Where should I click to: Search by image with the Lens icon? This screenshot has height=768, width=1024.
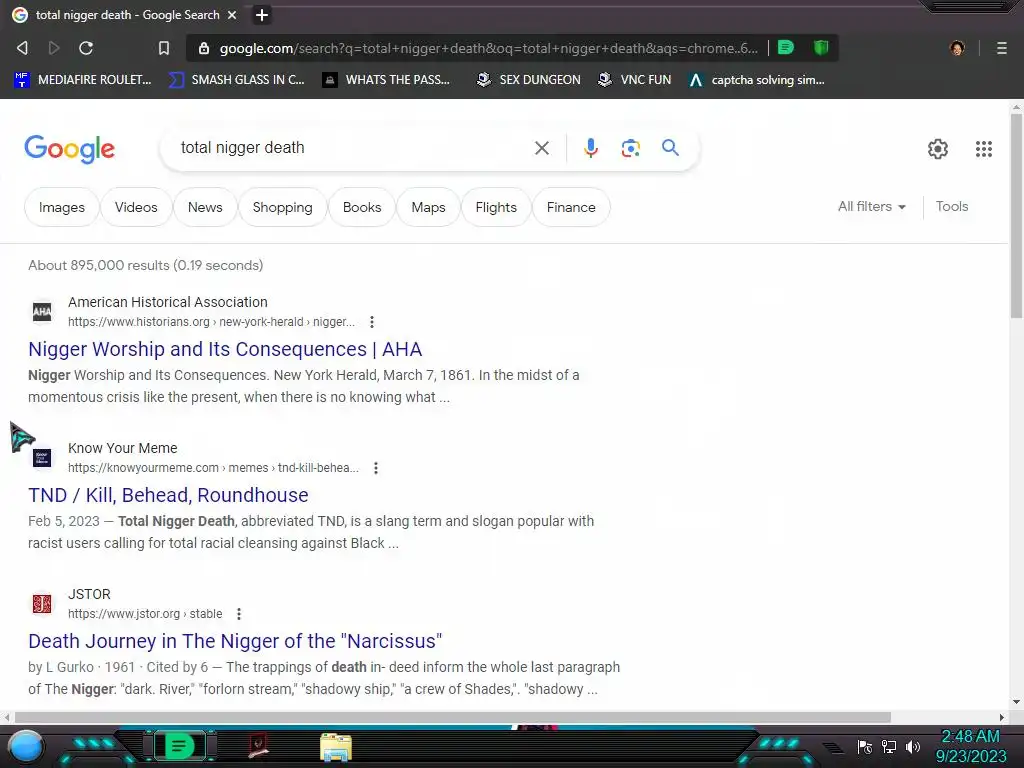click(x=630, y=148)
